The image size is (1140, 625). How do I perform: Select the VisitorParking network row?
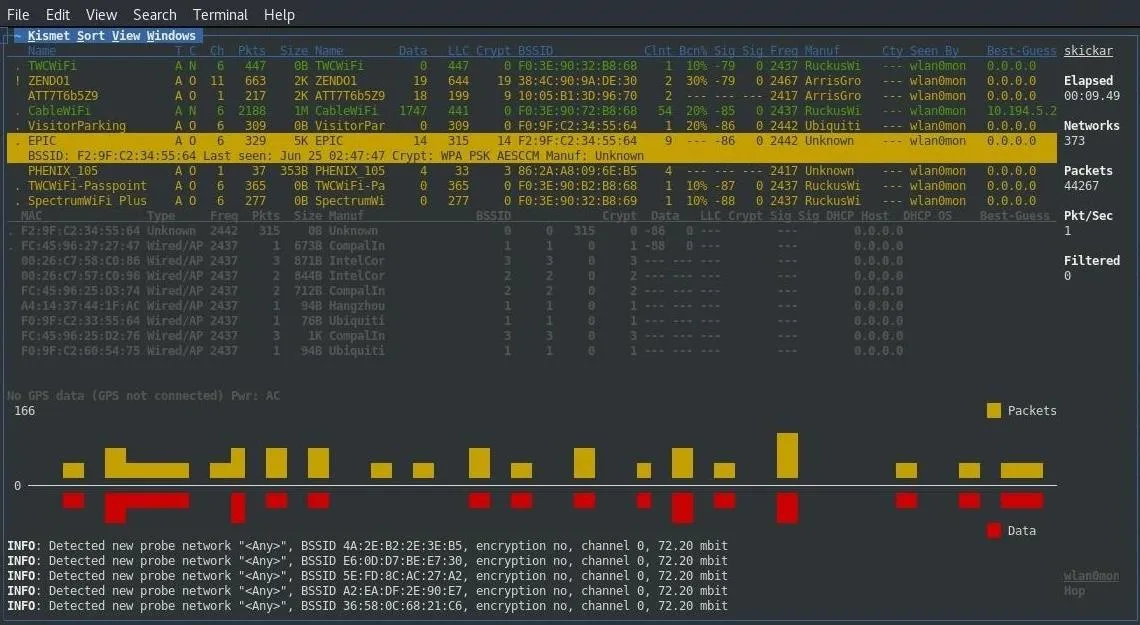(531, 126)
